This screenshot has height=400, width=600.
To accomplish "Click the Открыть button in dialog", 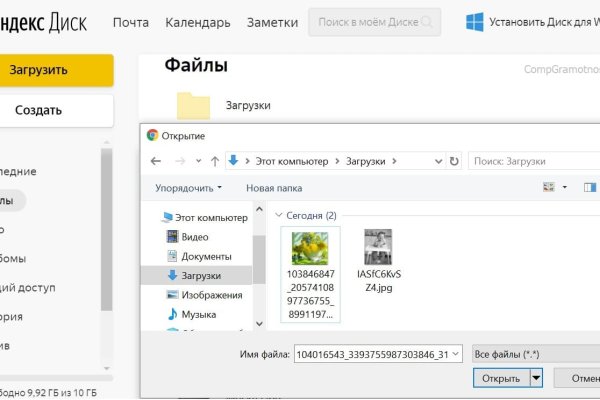I will 500,378.
